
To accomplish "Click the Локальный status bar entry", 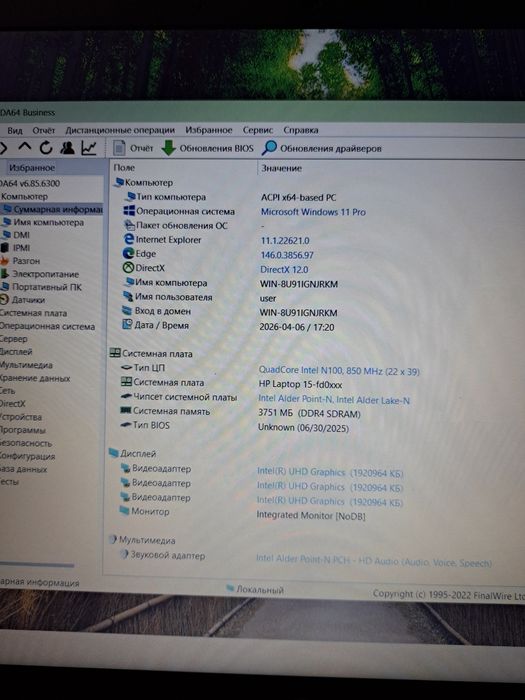I will (255, 589).
